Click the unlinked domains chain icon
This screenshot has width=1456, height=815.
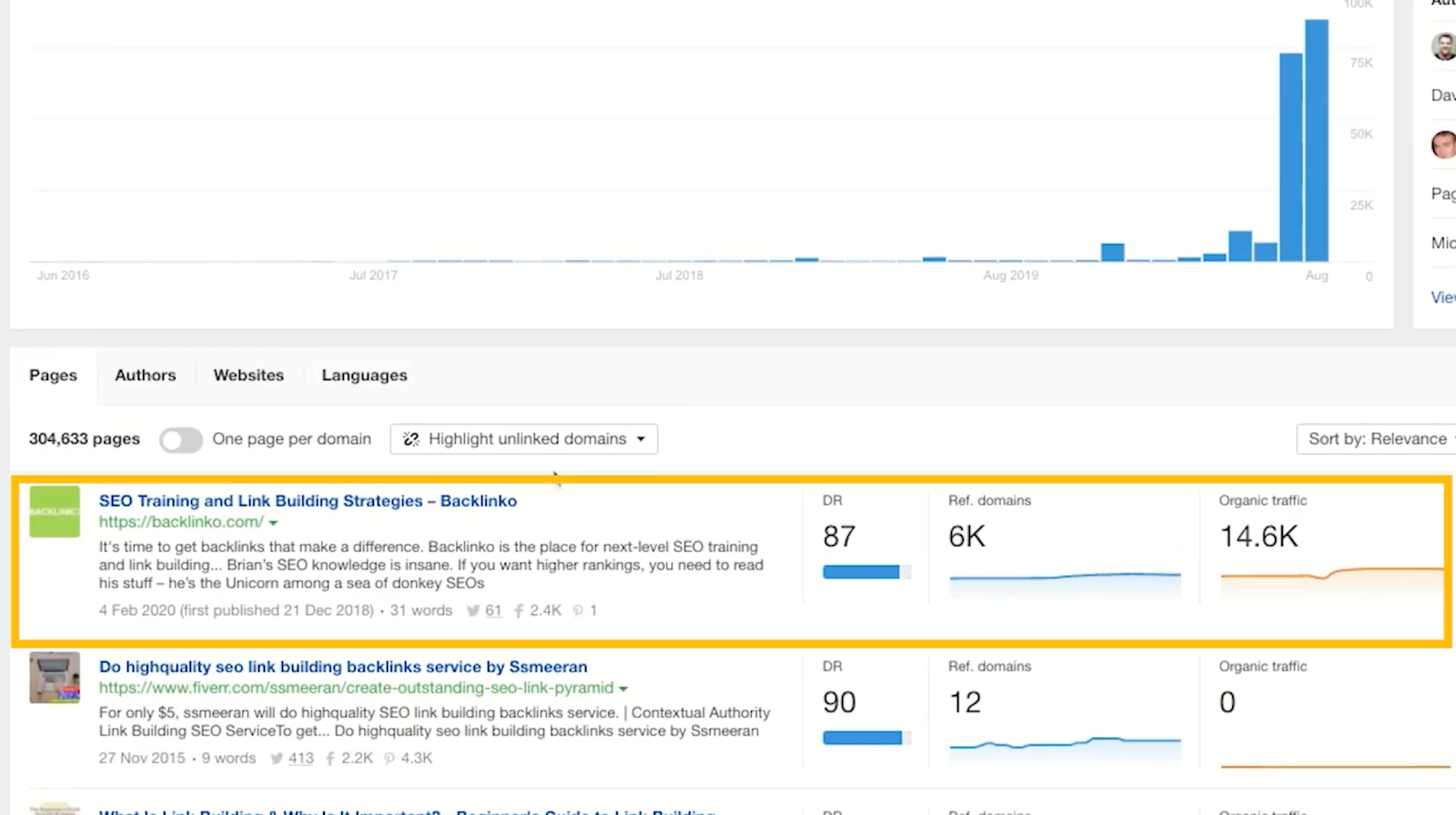411,439
